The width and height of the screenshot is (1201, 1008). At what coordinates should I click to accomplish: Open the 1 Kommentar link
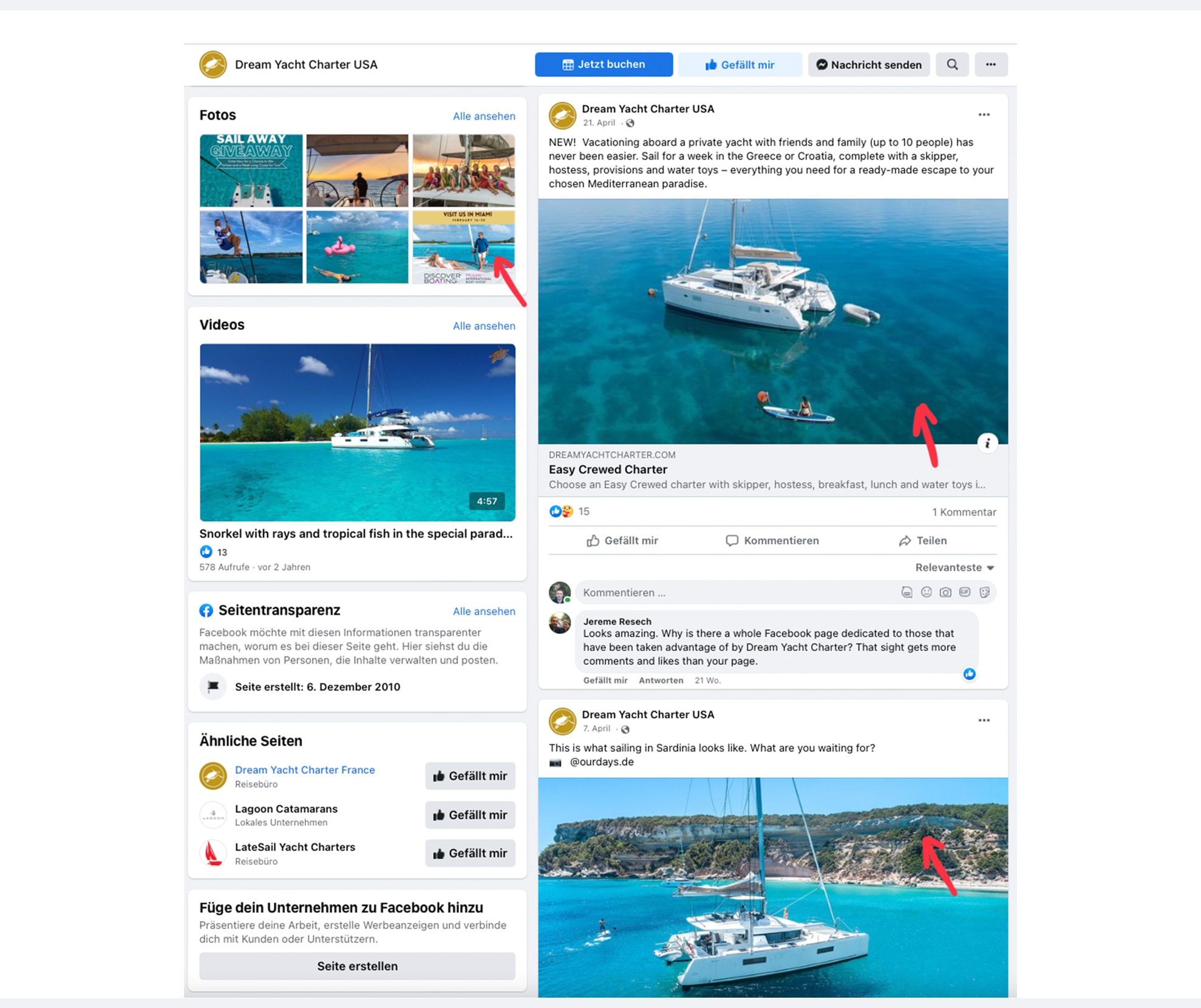tap(964, 512)
